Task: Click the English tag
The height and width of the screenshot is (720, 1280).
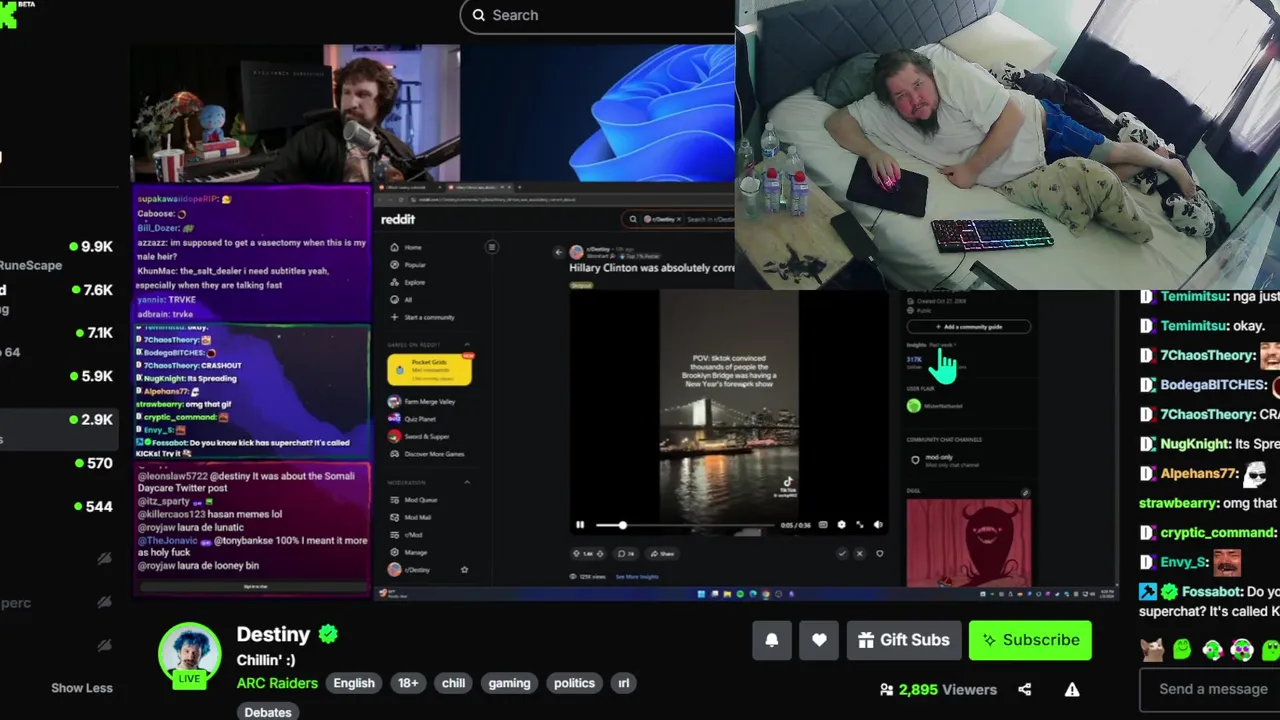Action: (x=354, y=683)
